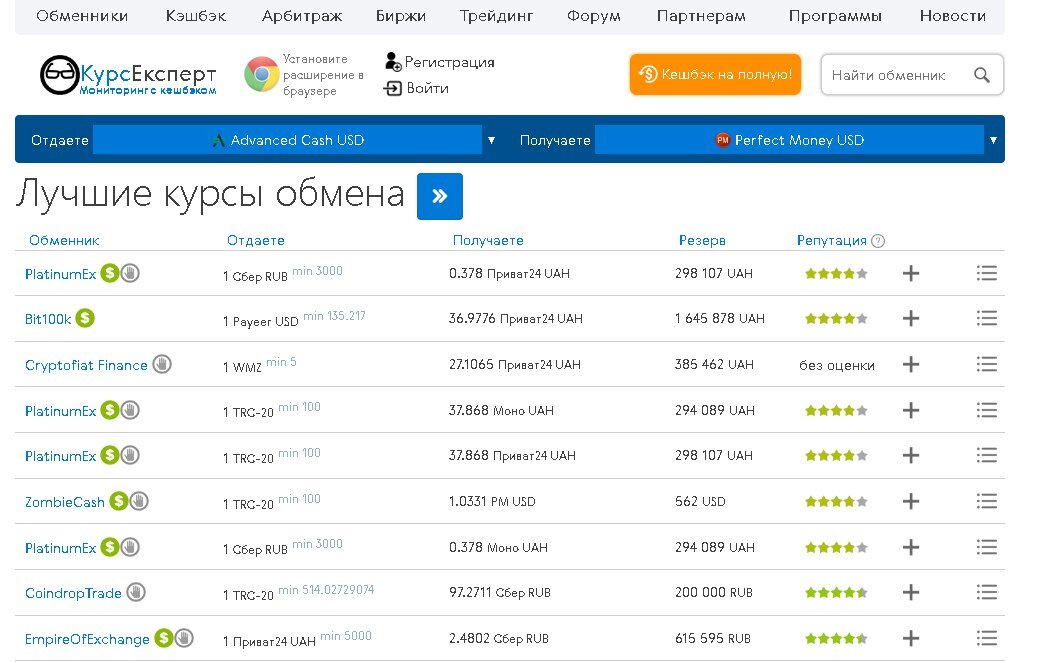The width and height of the screenshot is (1037, 663).
Task: Click green cashback icon next to Bit100k
Action: 85,318
